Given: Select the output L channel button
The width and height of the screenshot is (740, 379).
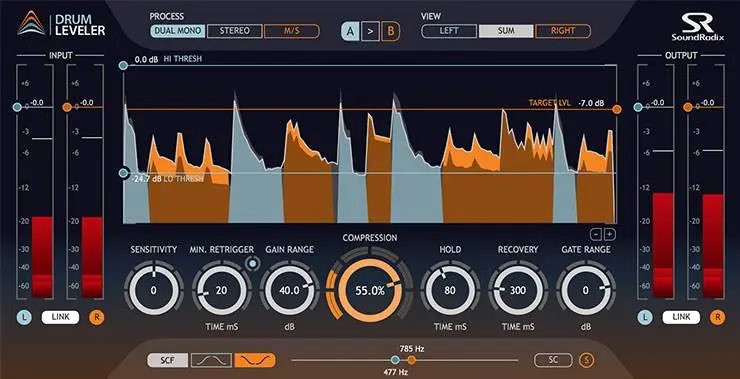Looking at the screenshot, I should (x=645, y=318).
